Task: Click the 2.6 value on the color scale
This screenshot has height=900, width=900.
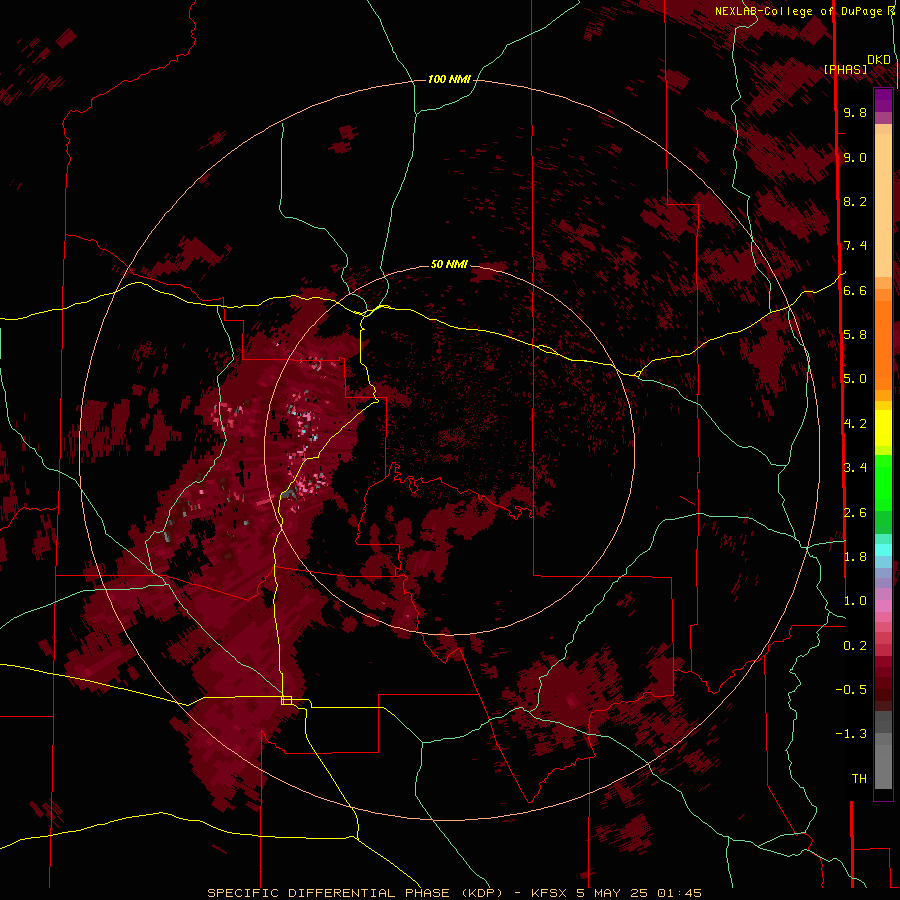Action: tap(855, 513)
